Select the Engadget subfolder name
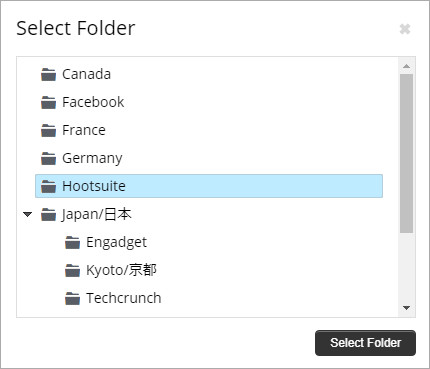The height and width of the screenshot is (369, 430). [x=116, y=242]
